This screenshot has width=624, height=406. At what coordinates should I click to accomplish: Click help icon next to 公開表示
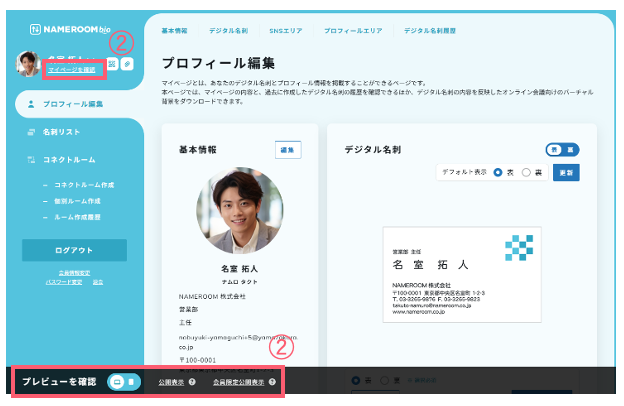tap(192, 382)
